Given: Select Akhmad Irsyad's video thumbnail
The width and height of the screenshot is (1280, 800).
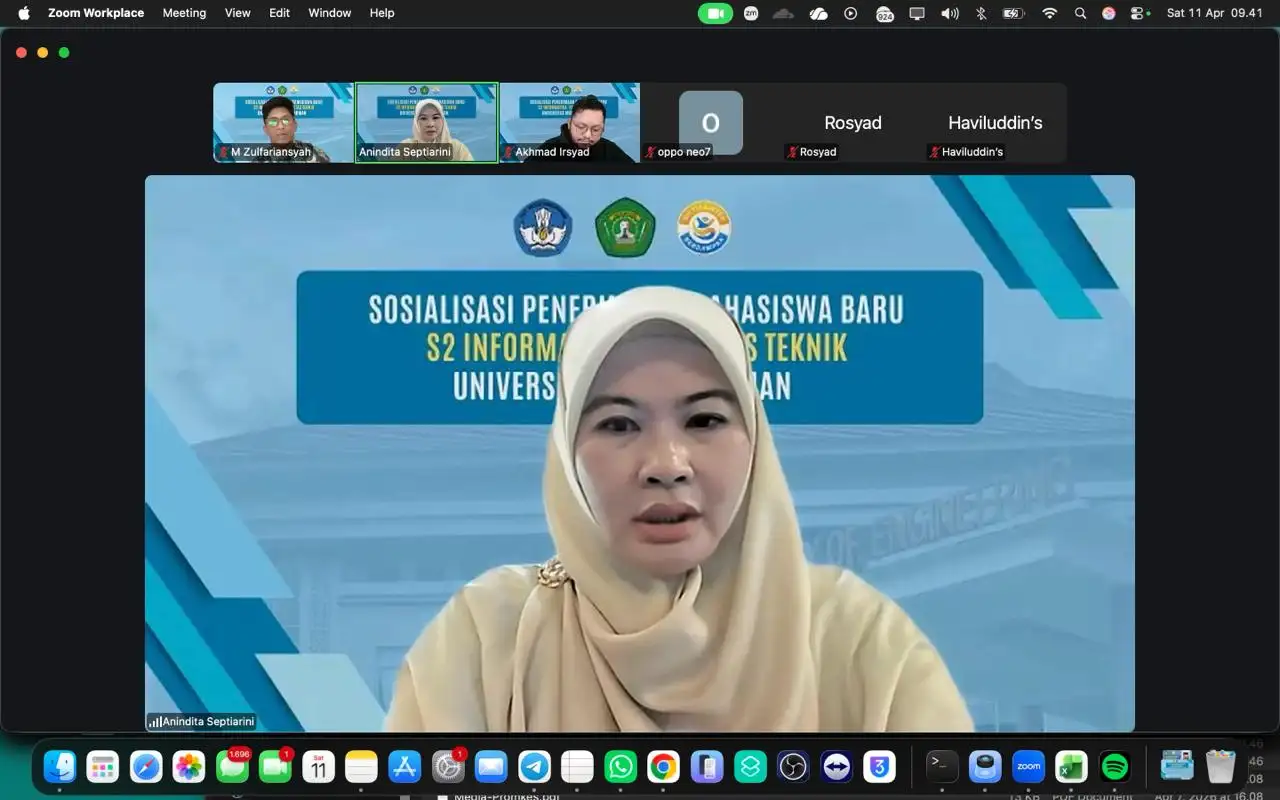Looking at the screenshot, I should pyautogui.click(x=569, y=122).
